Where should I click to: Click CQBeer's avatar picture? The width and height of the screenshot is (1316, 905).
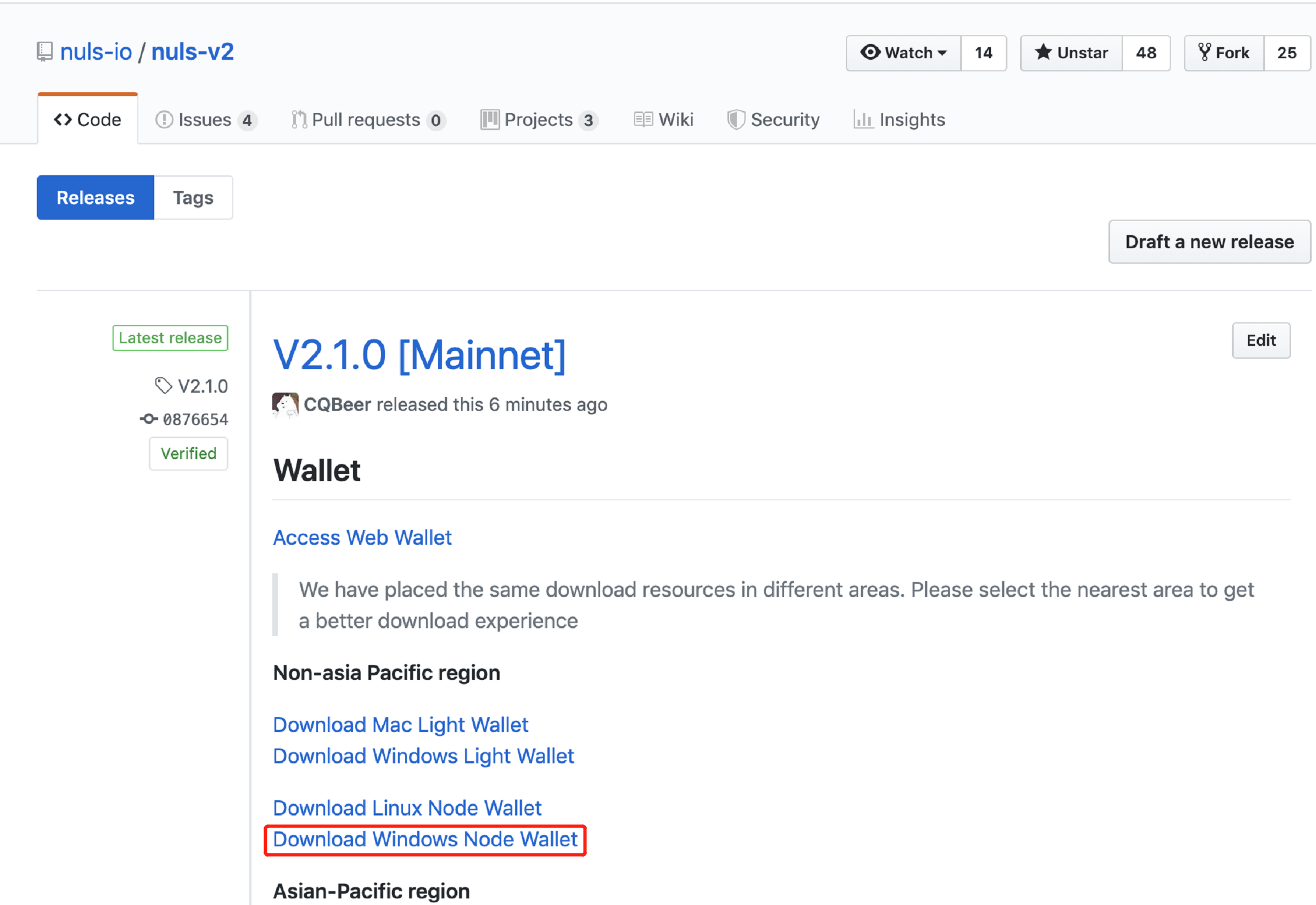tap(285, 404)
